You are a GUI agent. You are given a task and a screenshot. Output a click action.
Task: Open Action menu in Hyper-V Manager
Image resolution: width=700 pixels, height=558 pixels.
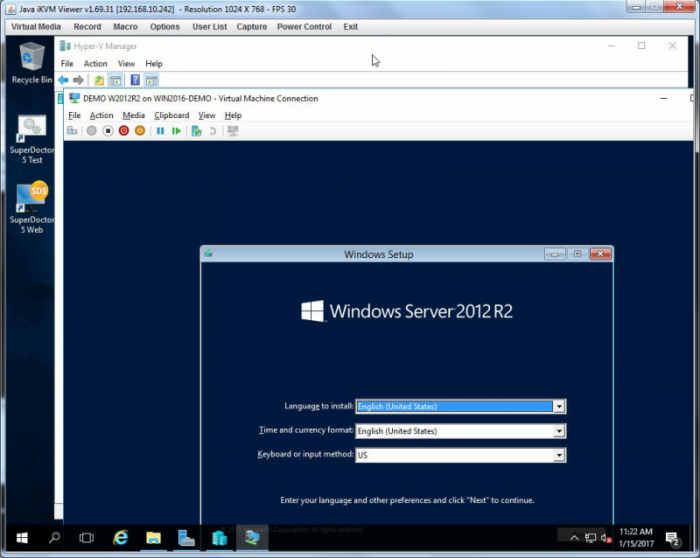96,63
